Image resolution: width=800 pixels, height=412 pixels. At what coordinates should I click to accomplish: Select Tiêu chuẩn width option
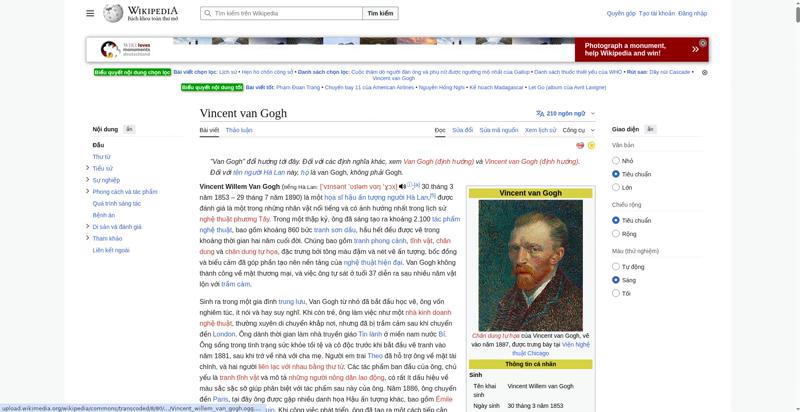coord(616,220)
